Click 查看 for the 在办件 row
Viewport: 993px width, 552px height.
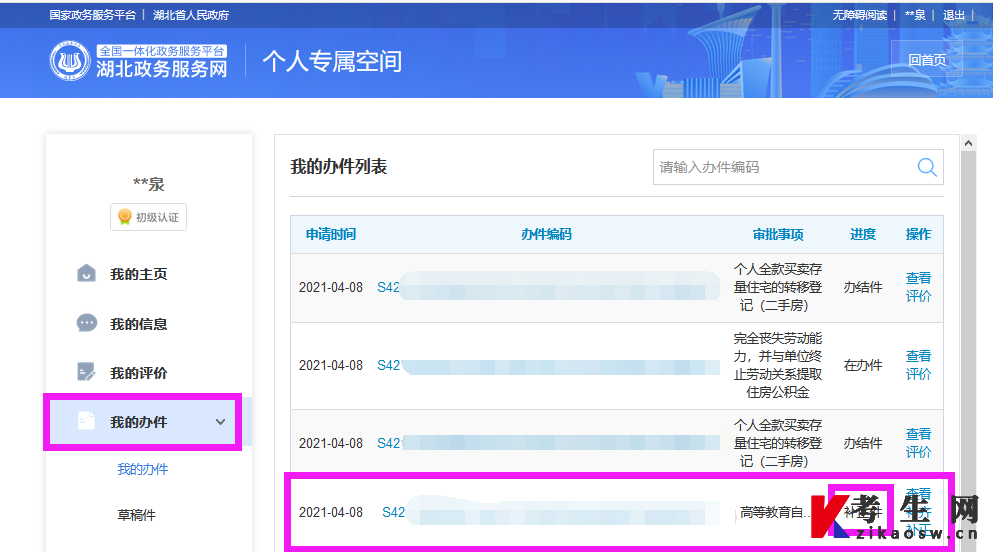pos(918,356)
